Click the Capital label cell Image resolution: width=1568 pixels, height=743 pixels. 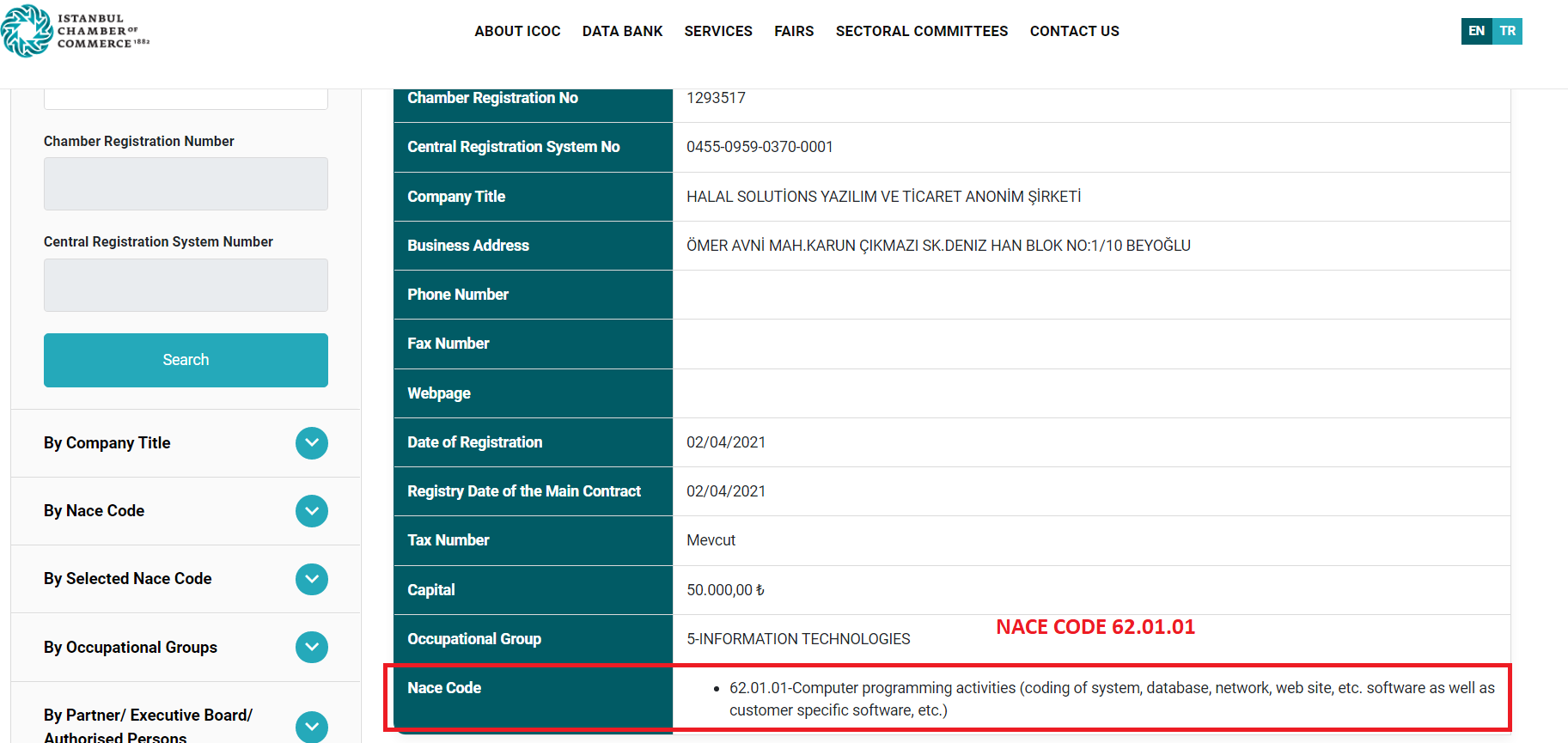pos(533,590)
